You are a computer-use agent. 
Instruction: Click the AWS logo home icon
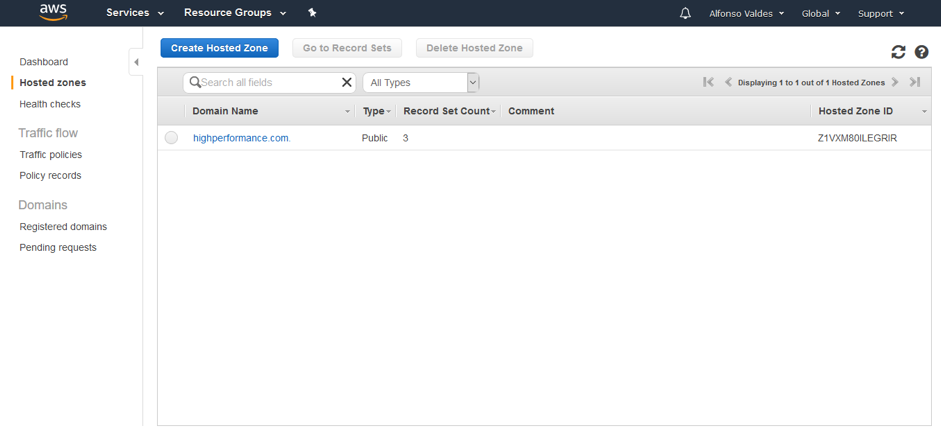pyautogui.click(x=53, y=12)
